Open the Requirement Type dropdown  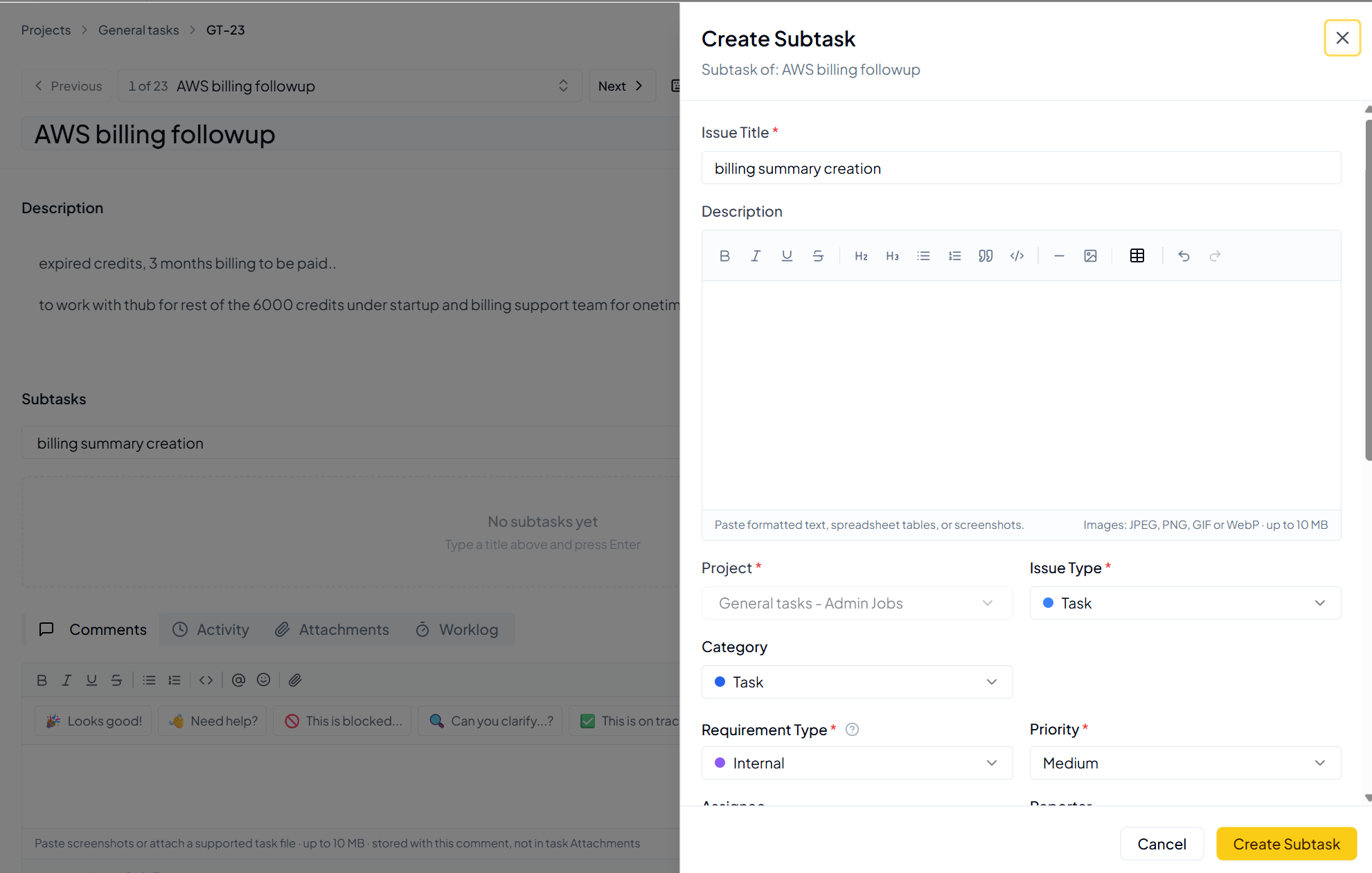click(857, 764)
